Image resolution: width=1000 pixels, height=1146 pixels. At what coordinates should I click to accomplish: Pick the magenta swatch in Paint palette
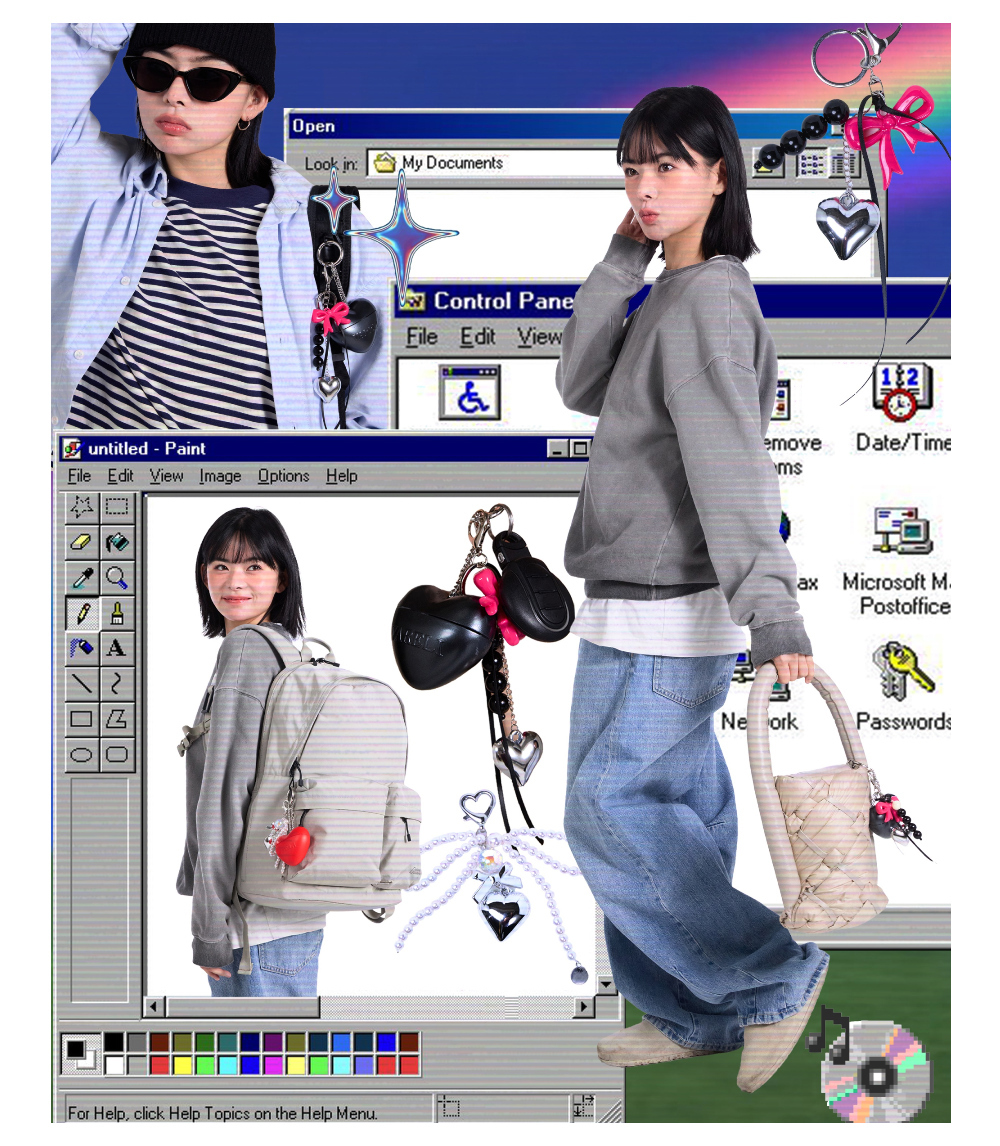tap(273, 1065)
